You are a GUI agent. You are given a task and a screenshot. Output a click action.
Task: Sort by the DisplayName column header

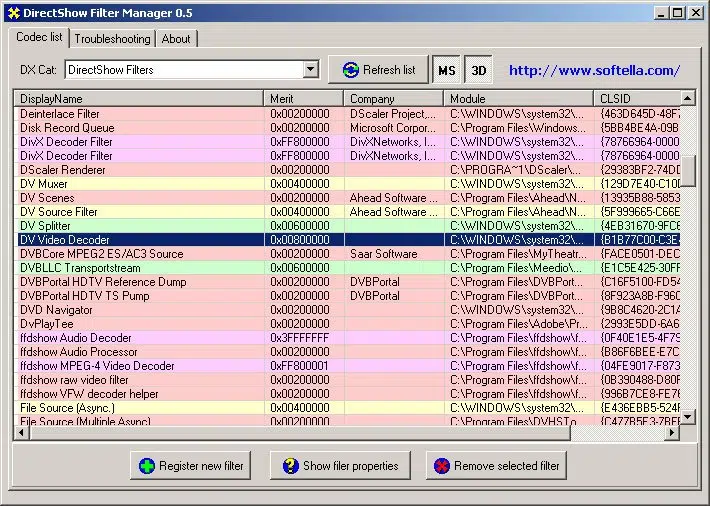click(x=139, y=98)
